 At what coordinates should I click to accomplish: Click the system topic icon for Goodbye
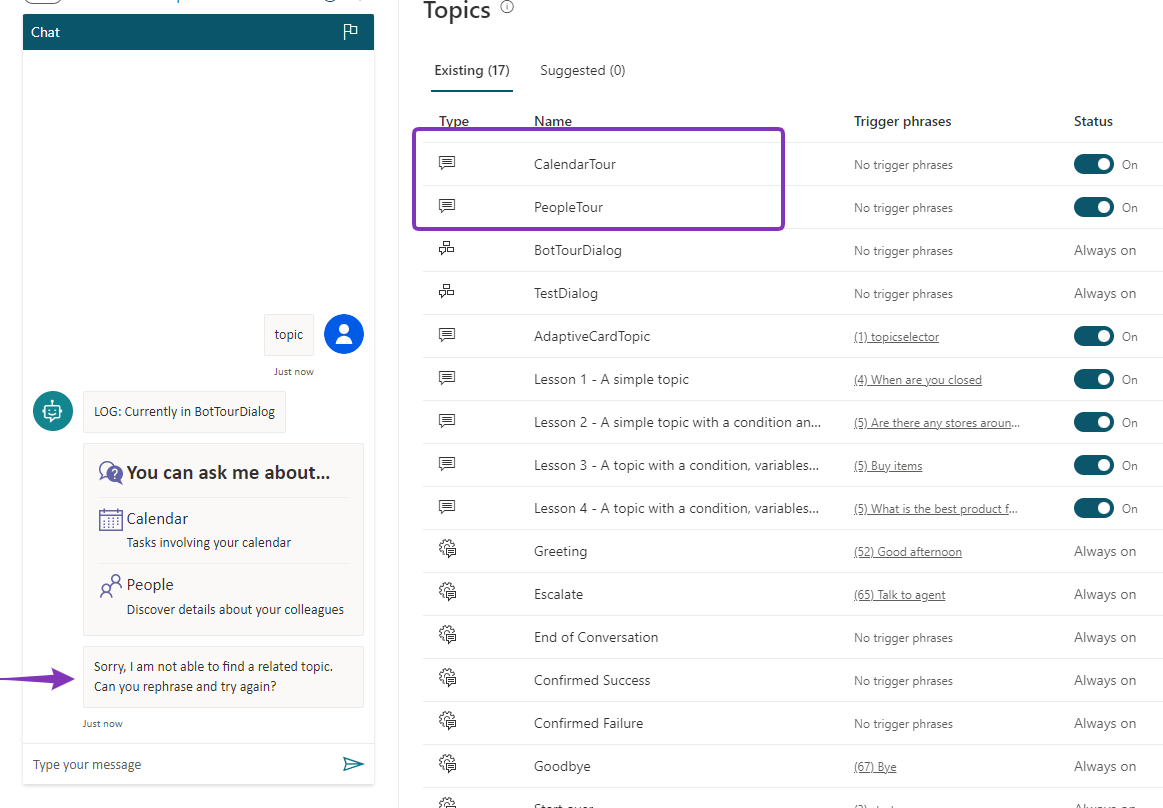pos(447,764)
